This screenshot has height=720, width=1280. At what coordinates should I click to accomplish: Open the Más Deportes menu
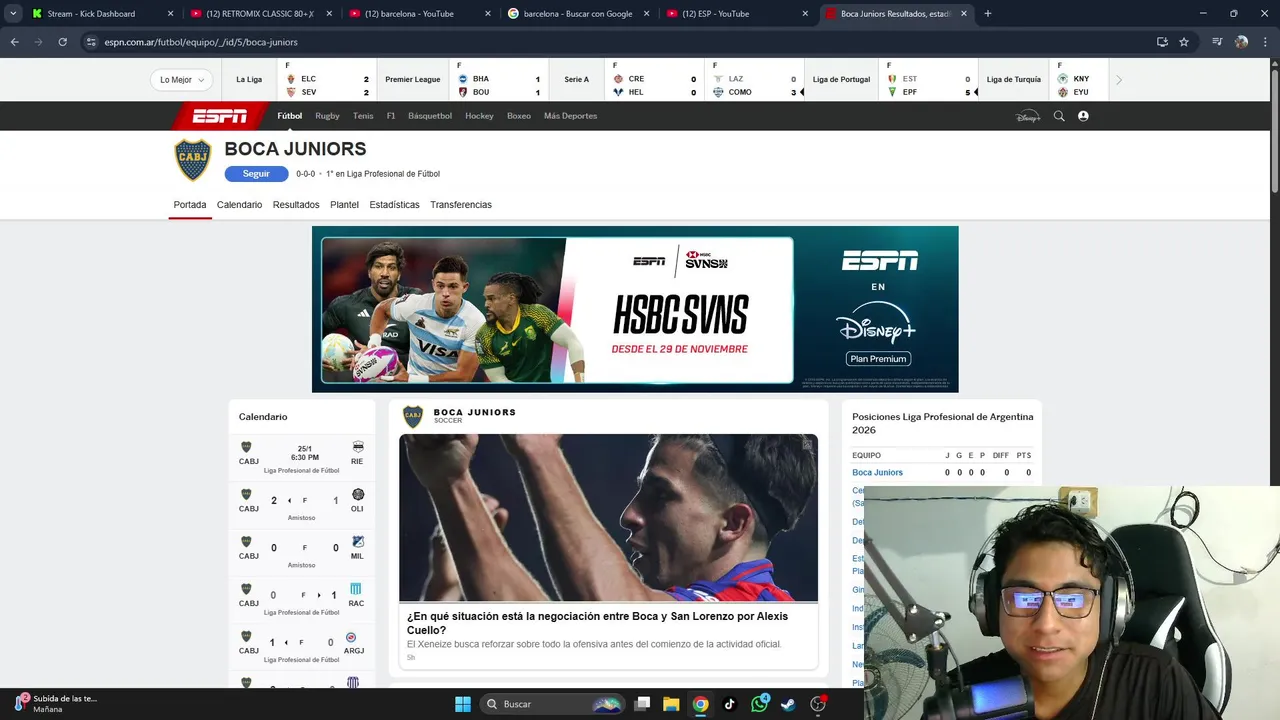(570, 116)
